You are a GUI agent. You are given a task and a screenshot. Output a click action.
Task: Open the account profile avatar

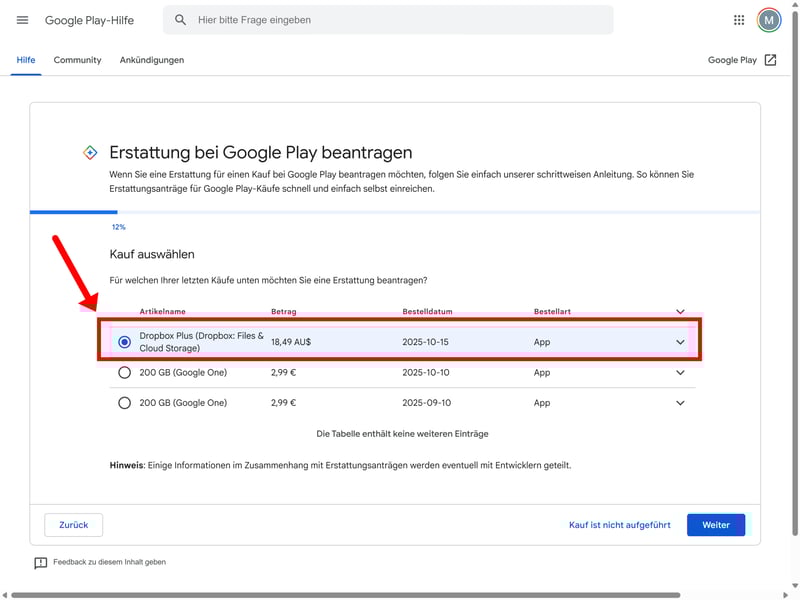[769, 20]
